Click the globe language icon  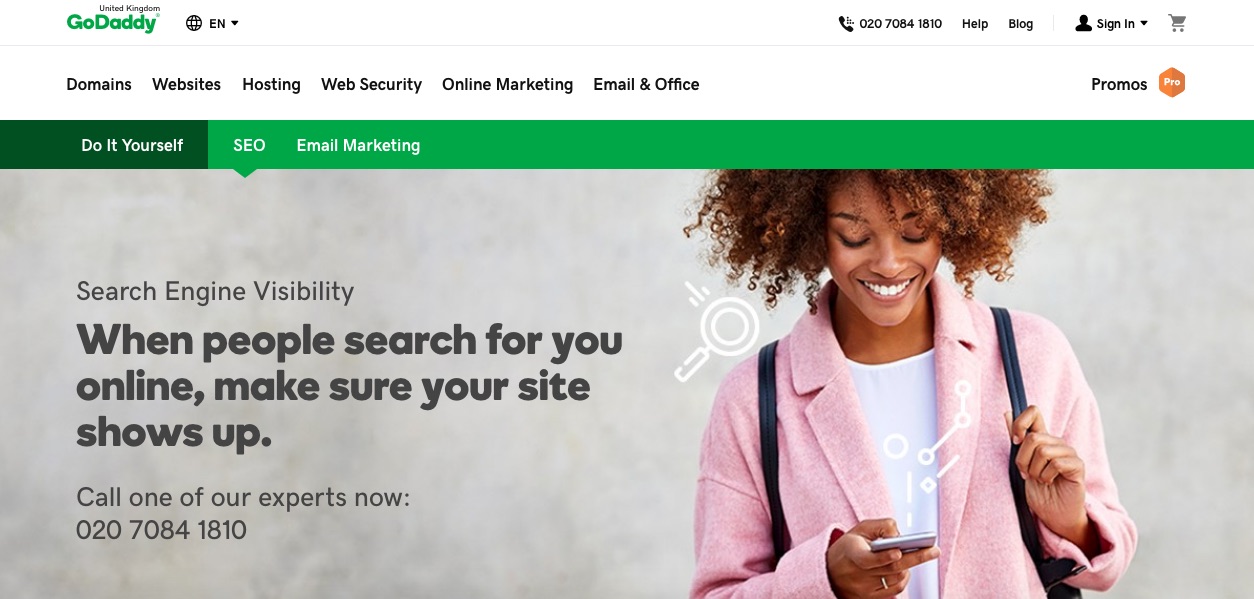point(194,23)
